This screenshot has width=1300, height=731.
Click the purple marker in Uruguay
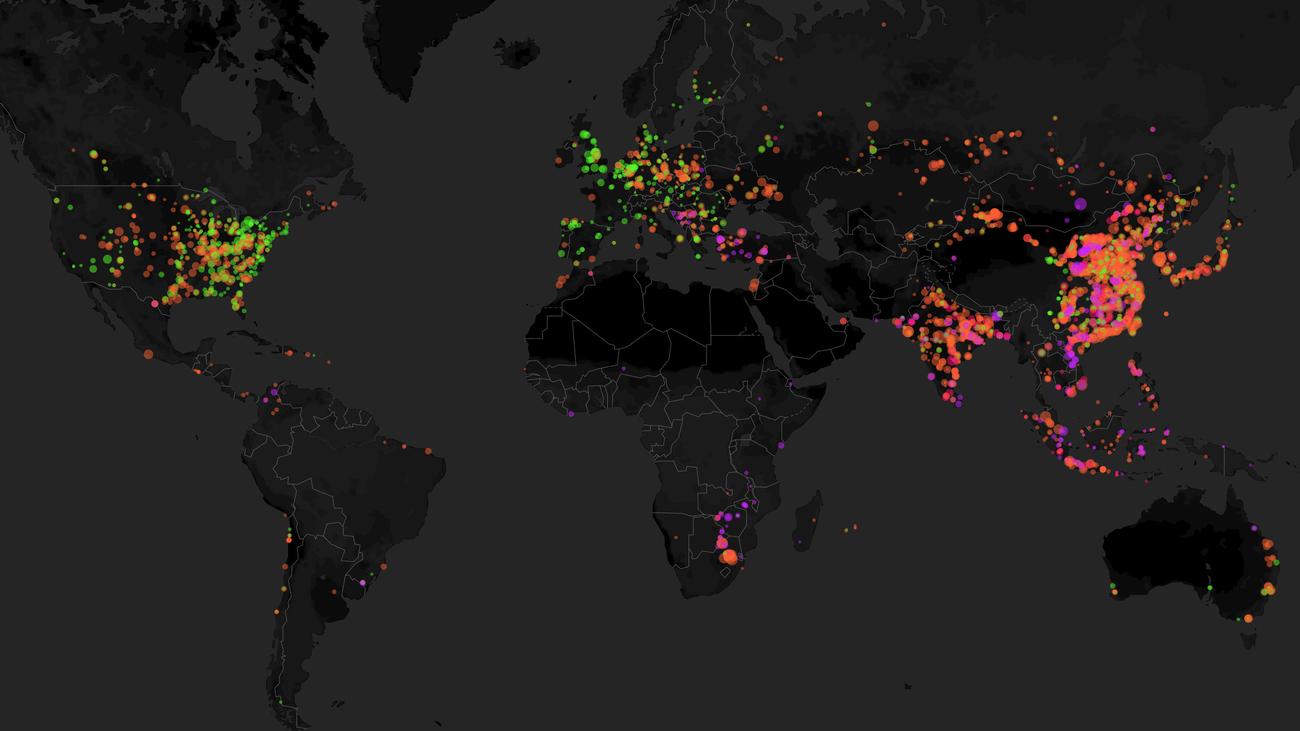click(361, 582)
